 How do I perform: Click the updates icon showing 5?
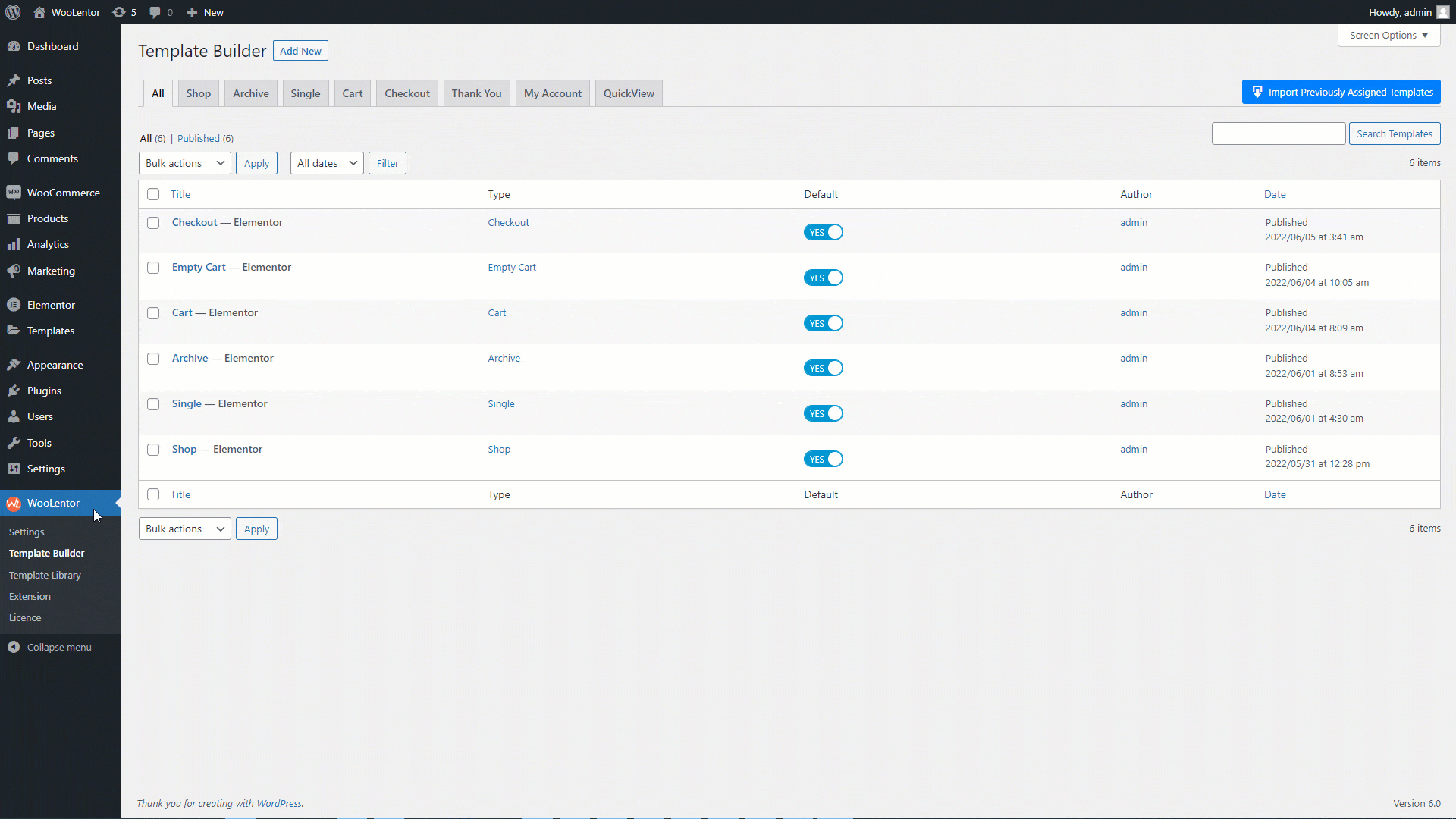coord(119,12)
